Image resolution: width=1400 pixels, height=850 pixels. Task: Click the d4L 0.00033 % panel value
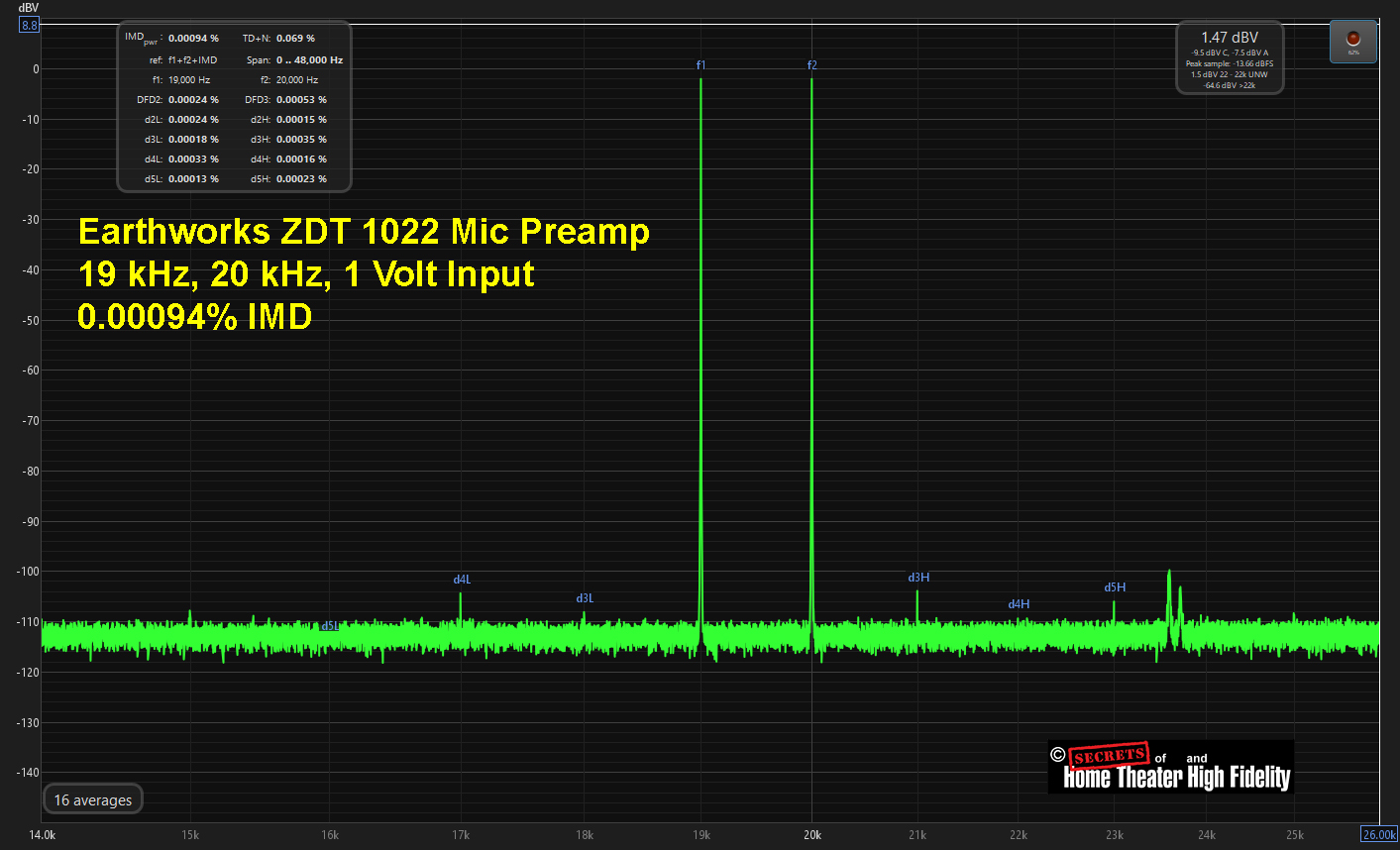[x=193, y=159]
